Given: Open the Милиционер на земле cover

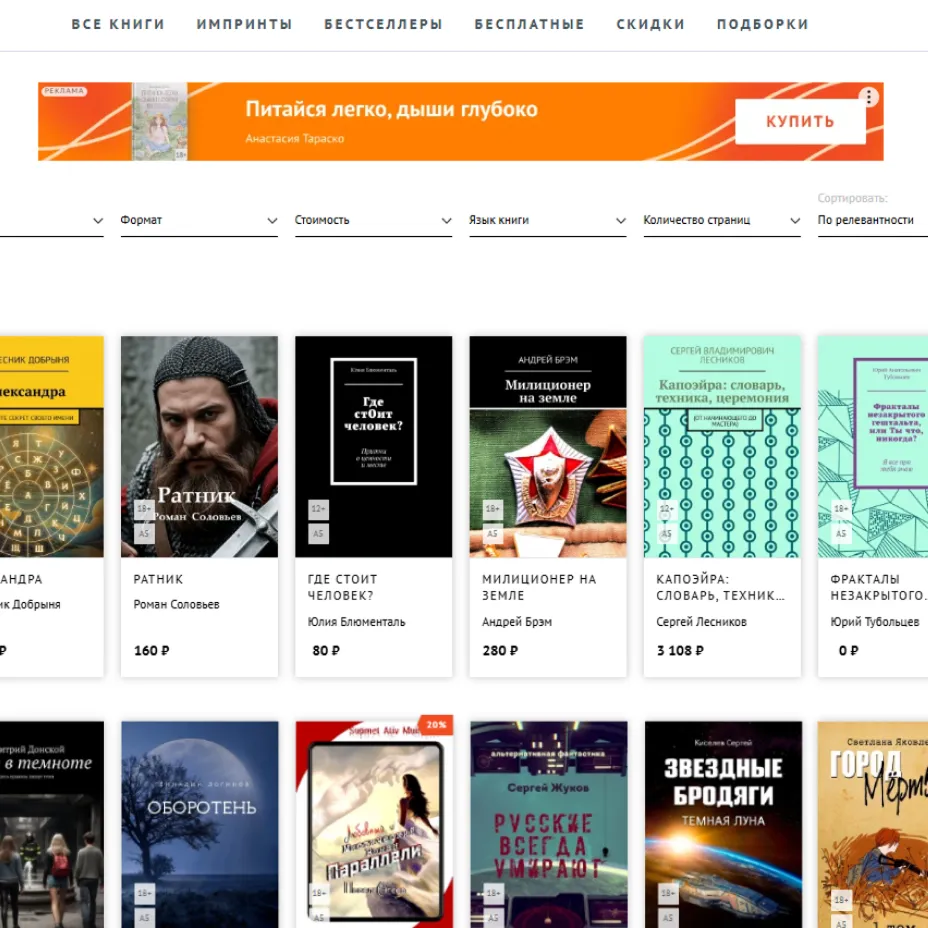Looking at the screenshot, I should (548, 447).
